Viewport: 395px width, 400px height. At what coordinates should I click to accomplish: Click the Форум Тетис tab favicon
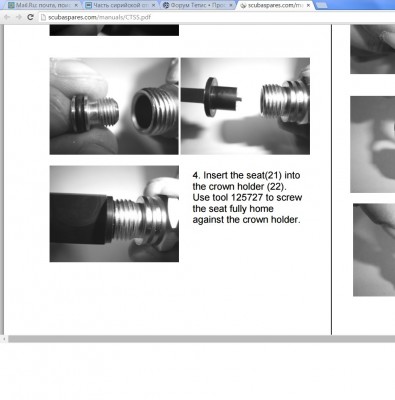pos(166,5)
